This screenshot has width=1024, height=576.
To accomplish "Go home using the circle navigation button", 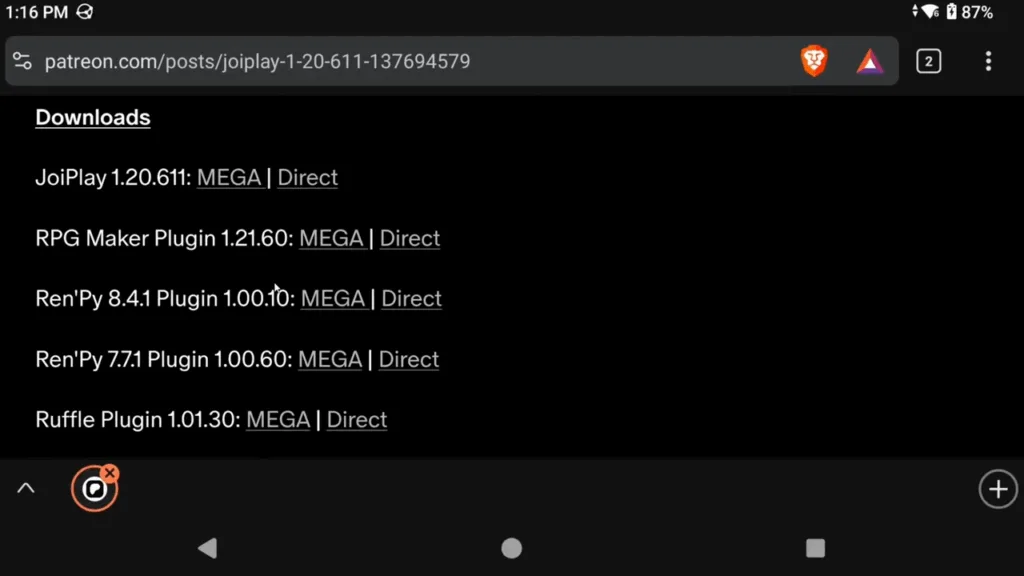I will (x=511, y=548).
